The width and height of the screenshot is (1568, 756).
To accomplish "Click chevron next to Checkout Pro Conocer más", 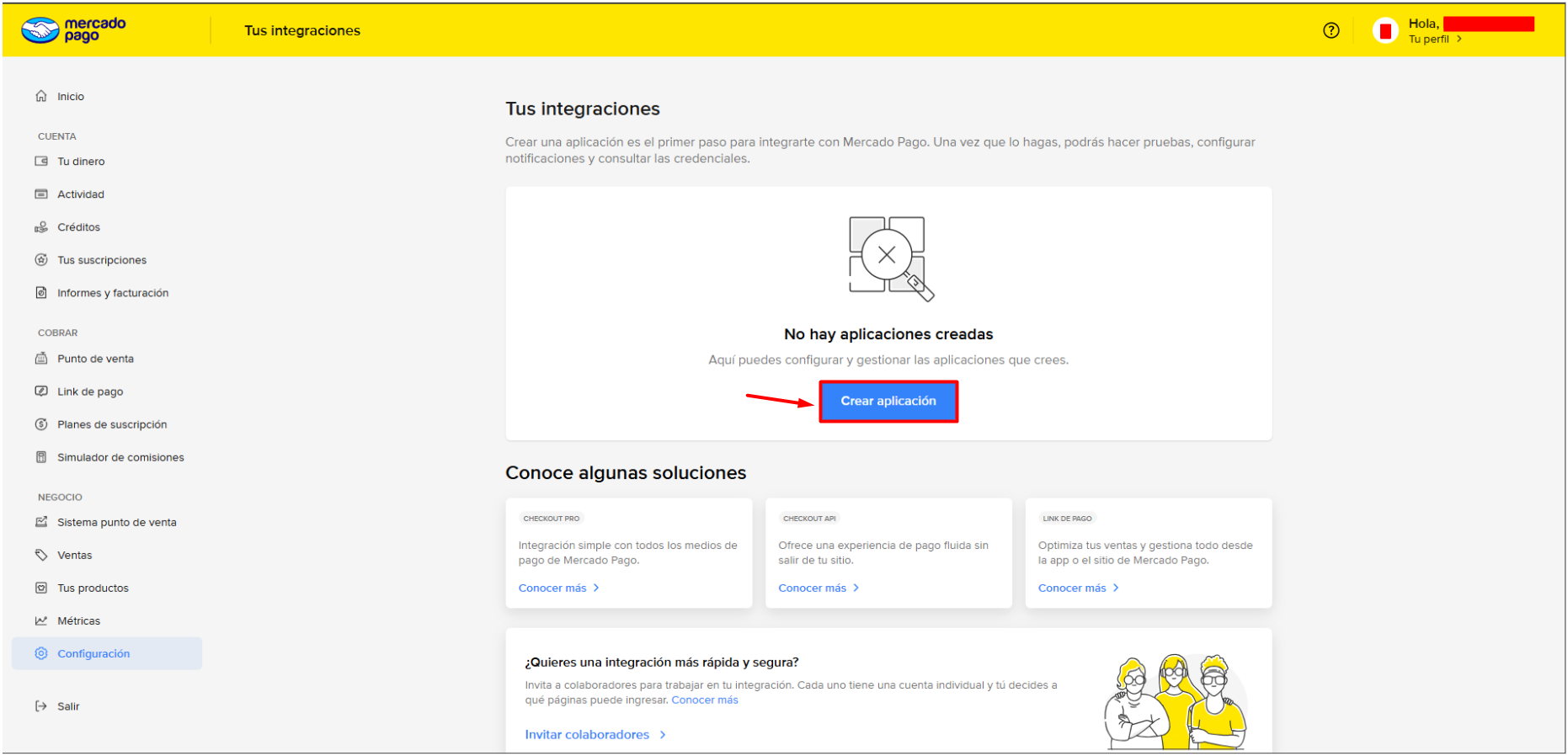I will pos(596,588).
